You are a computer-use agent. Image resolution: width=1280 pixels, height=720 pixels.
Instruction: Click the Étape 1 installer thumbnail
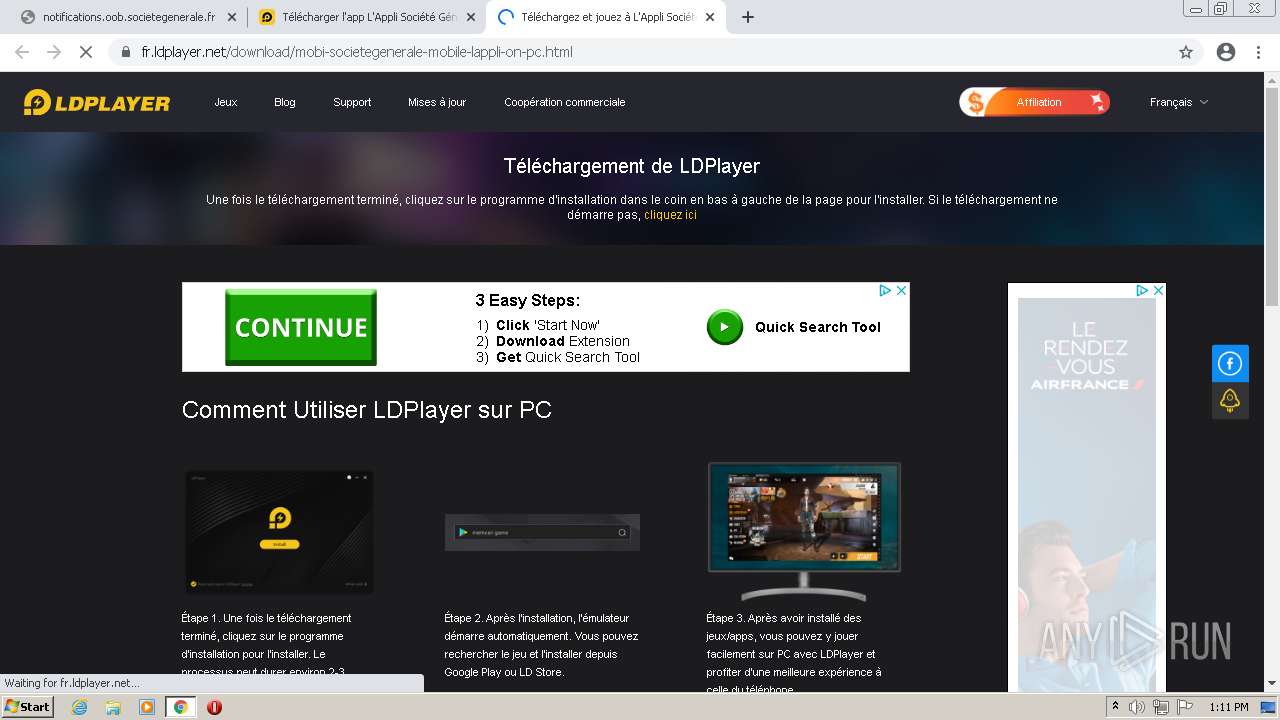[279, 532]
